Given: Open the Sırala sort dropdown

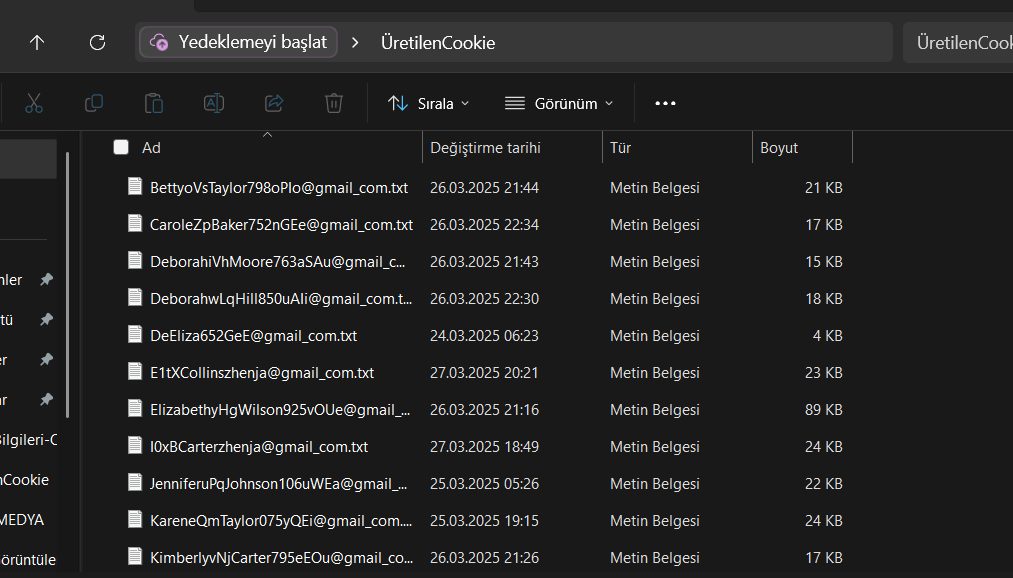Looking at the screenshot, I should [x=428, y=103].
